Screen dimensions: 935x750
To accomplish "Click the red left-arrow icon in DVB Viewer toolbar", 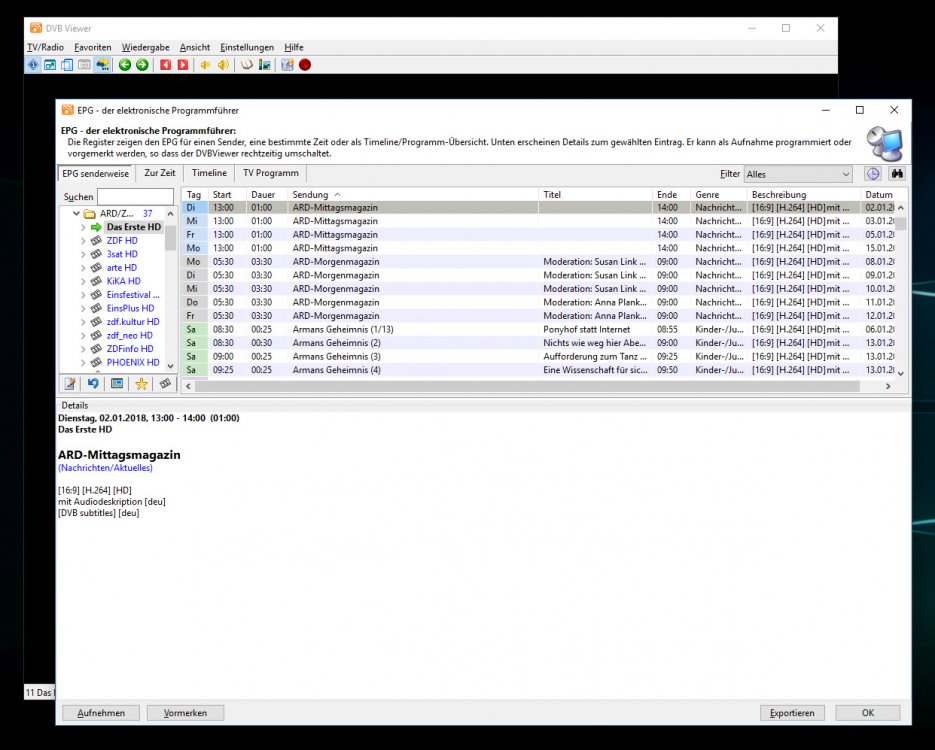I will (x=165, y=65).
